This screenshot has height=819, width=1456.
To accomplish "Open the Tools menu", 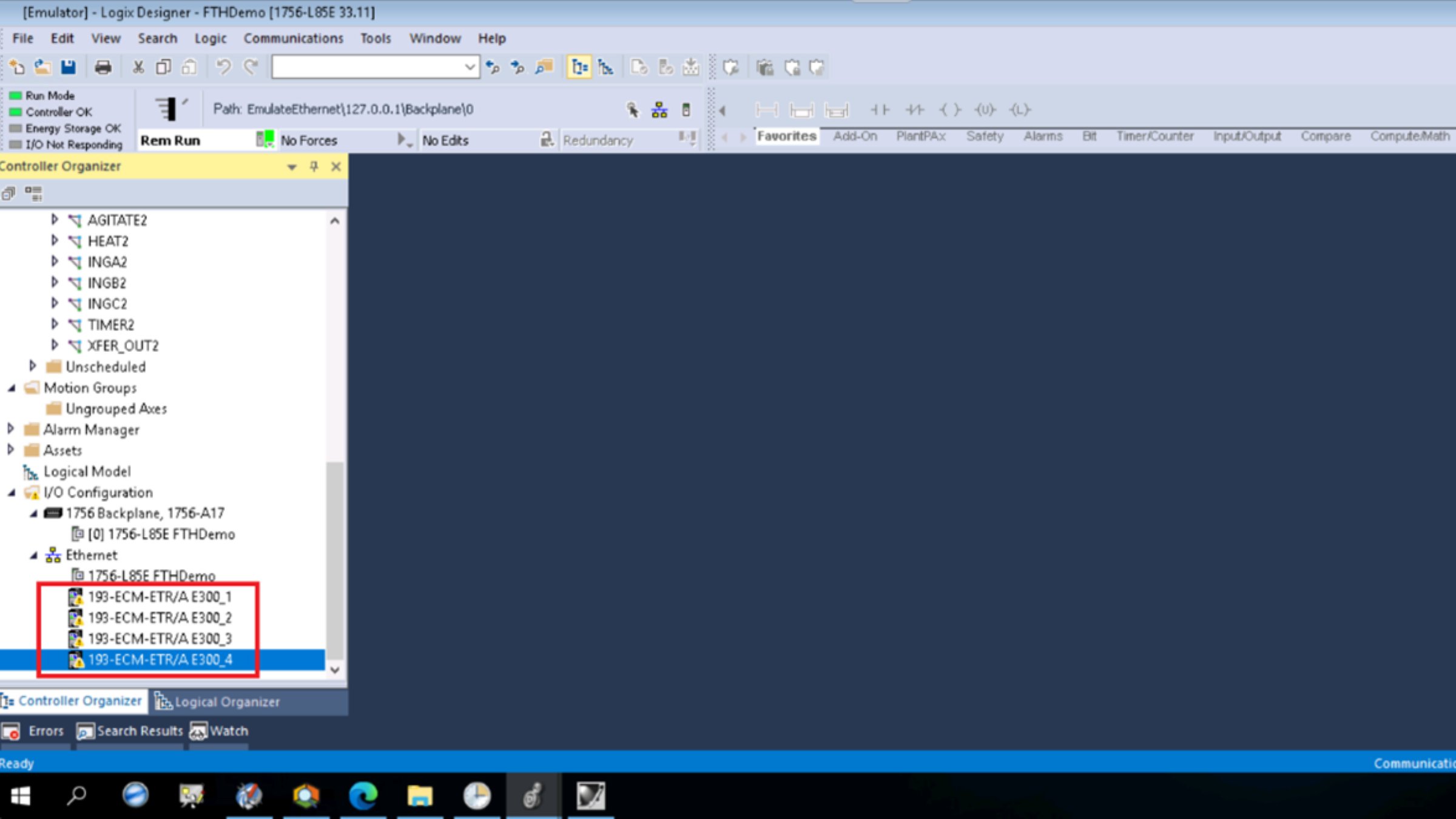I will click(376, 38).
